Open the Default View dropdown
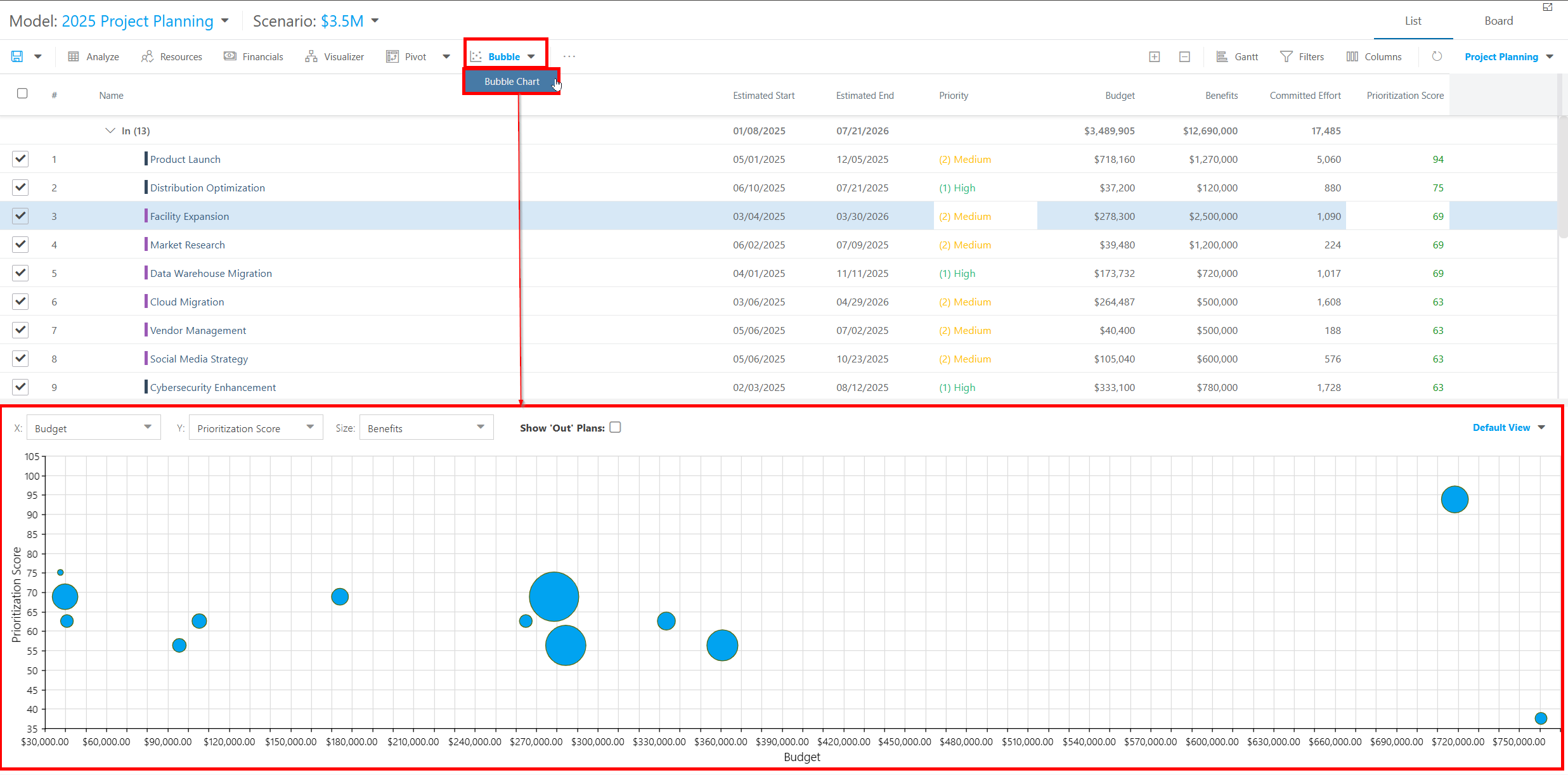The width and height of the screenshot is (1568, 775). [1508, 428]
